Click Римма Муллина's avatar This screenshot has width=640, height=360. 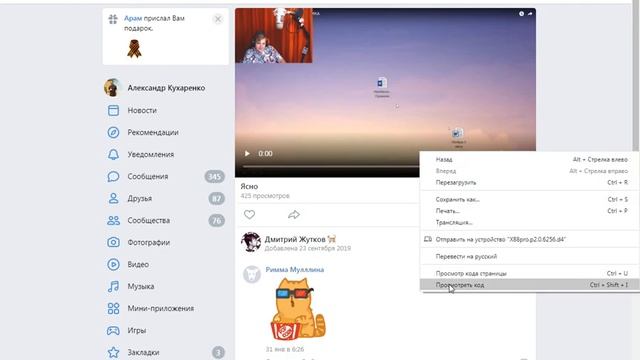click(252, 274)
